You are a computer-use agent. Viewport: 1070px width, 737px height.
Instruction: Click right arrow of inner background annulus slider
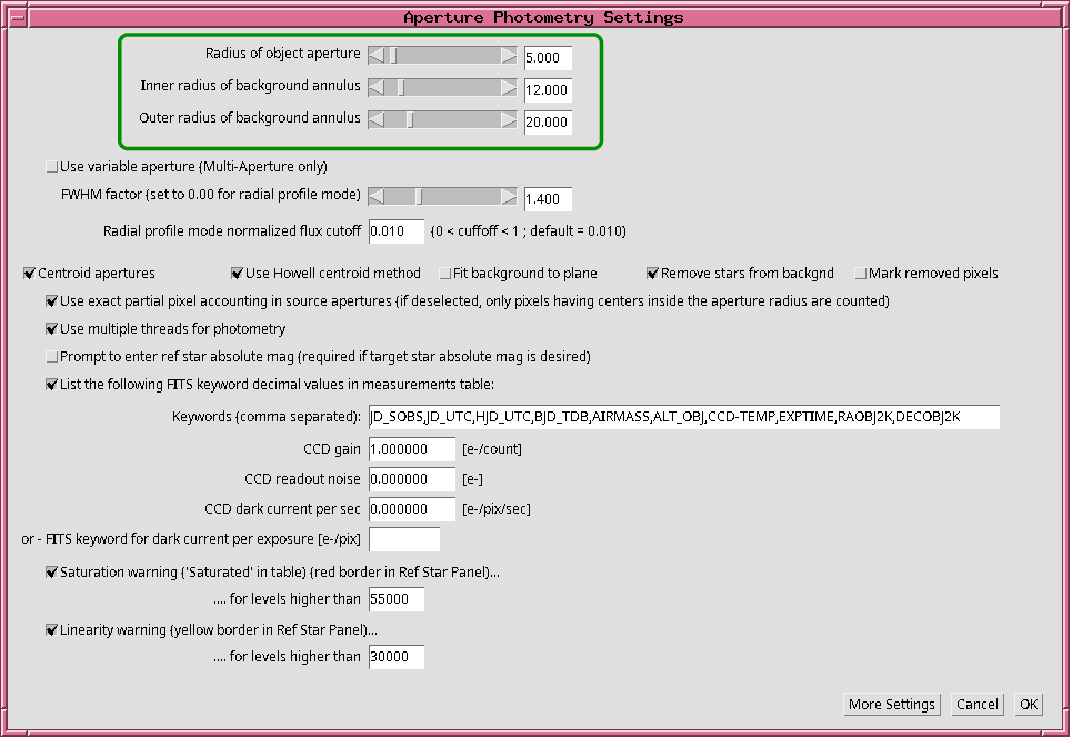(509, 88)
